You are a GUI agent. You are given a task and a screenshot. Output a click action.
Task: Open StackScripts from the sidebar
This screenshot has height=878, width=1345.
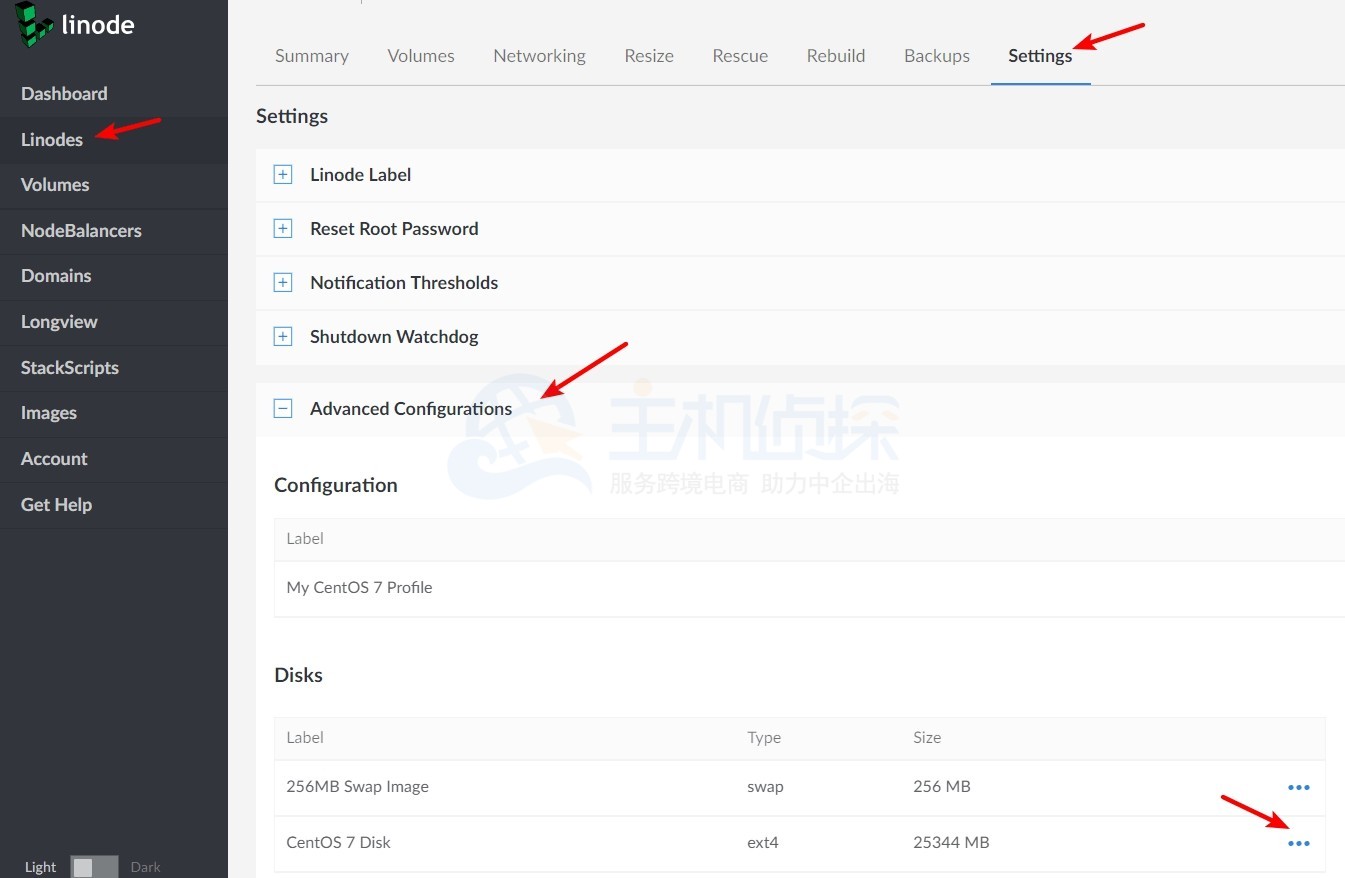70,368
